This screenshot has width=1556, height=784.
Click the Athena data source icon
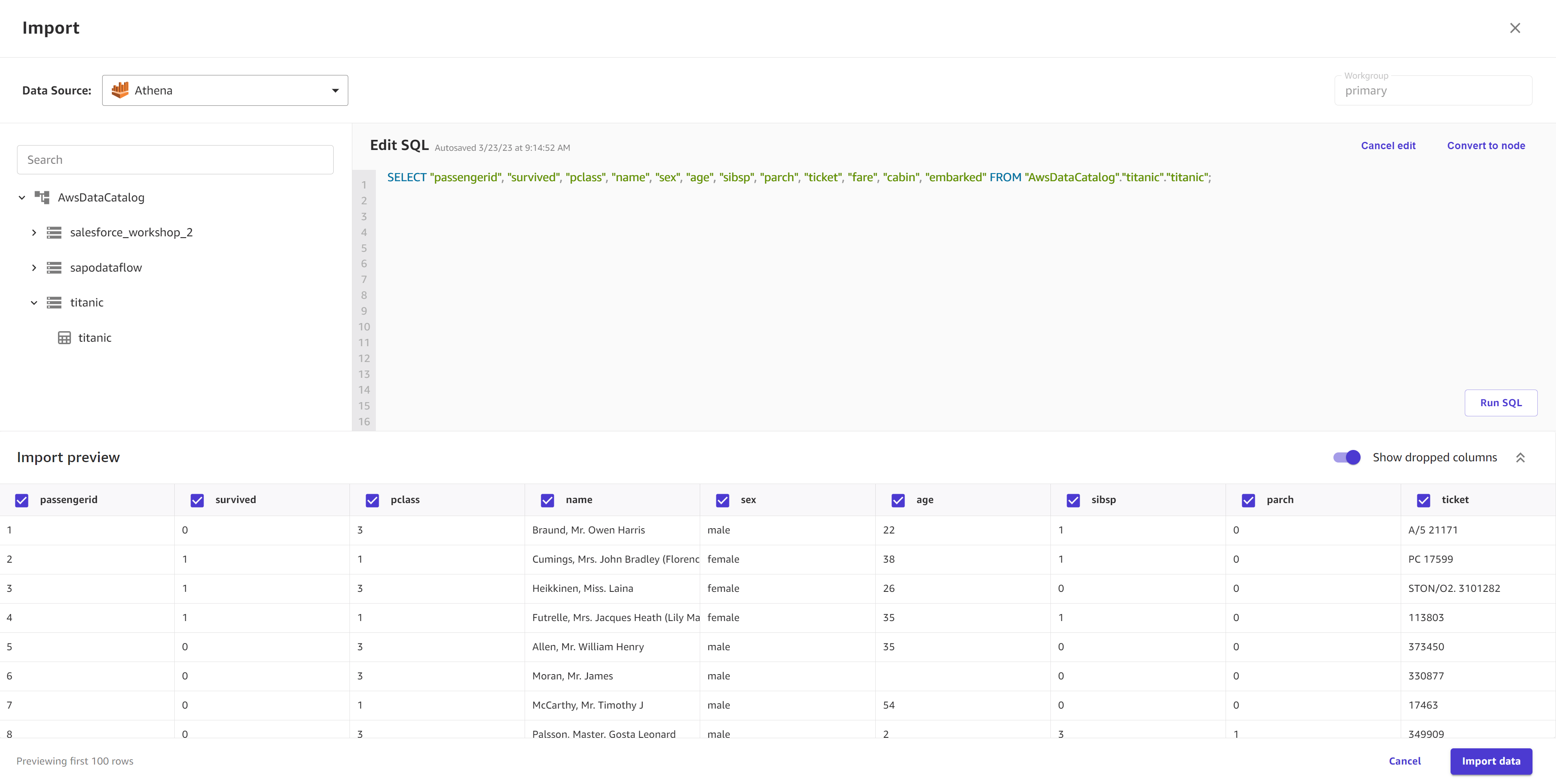tap(119, 90)
